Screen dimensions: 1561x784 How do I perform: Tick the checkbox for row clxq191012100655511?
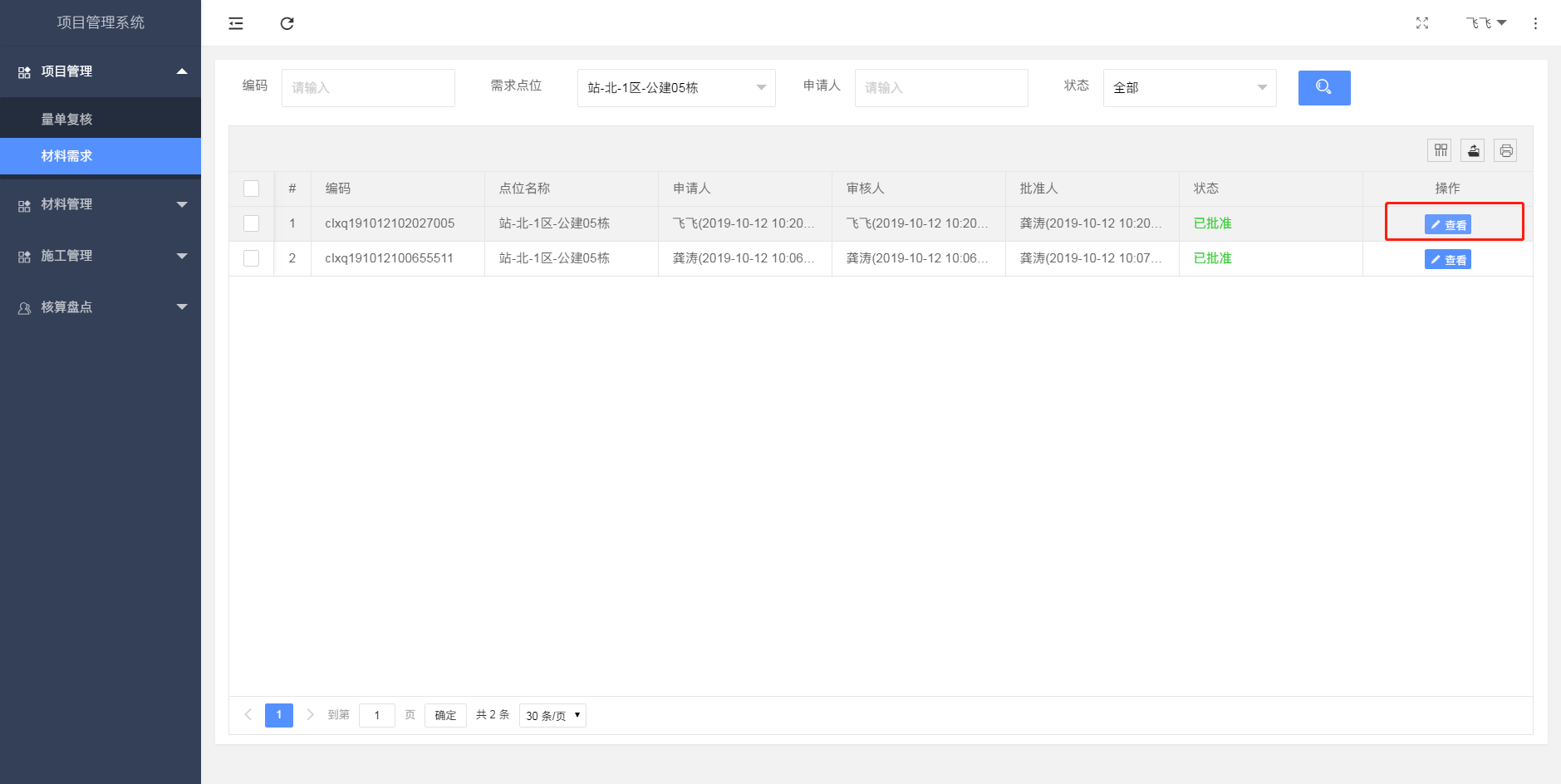251,258
